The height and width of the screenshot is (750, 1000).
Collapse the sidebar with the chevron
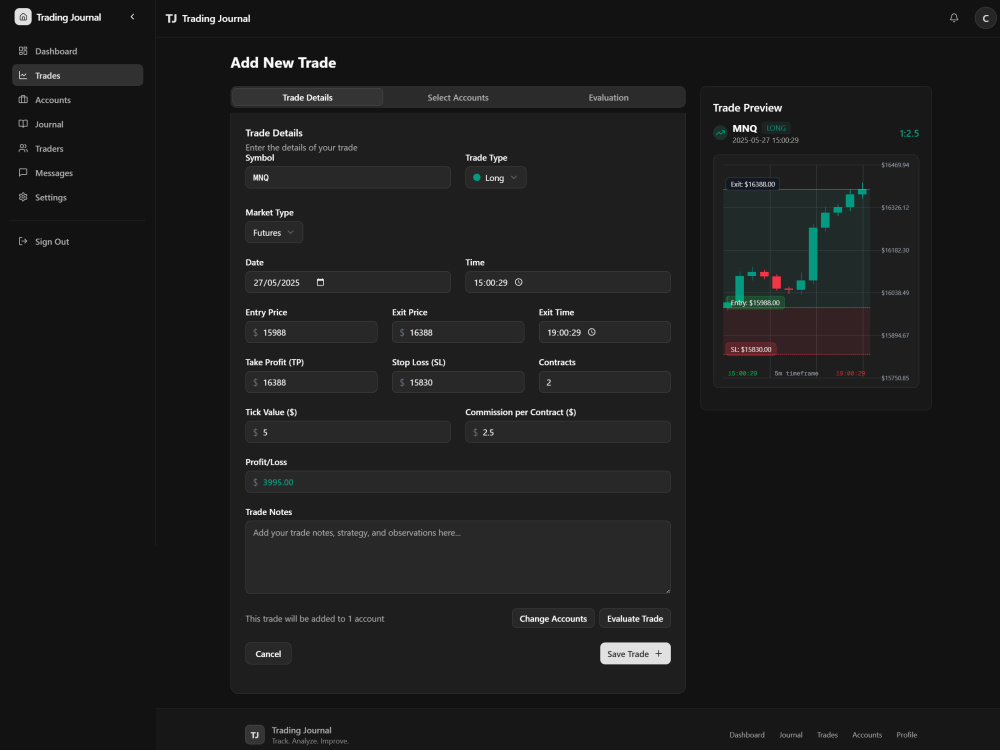(x=133, y=17)
